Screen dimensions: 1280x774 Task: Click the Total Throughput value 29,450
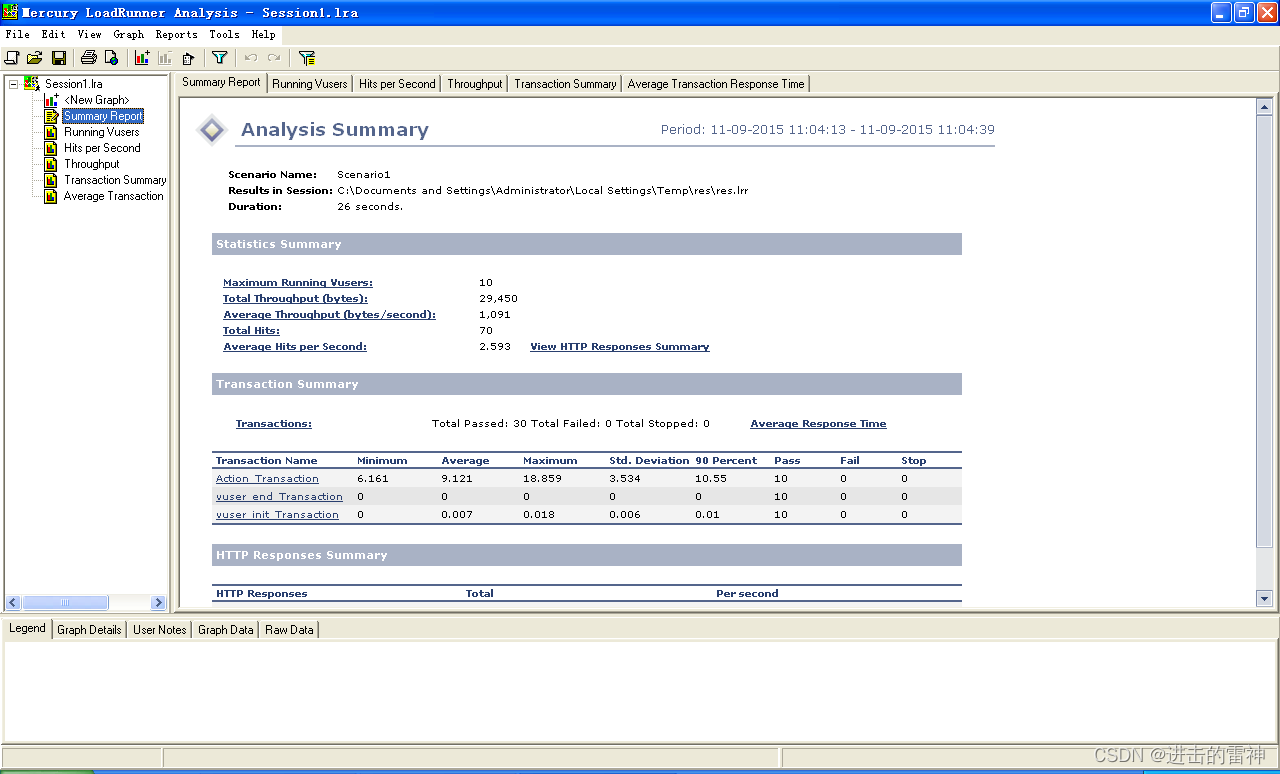(x=498, y=299)
